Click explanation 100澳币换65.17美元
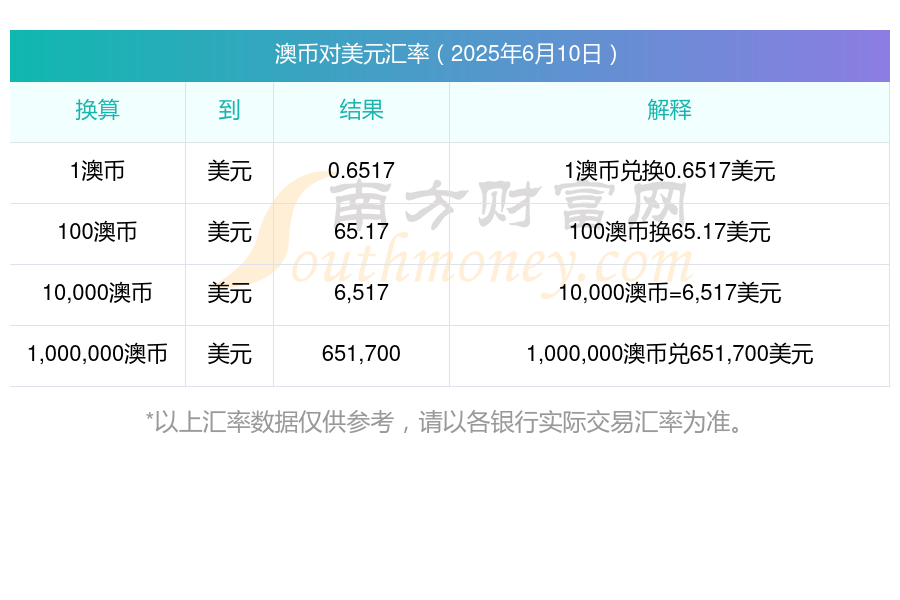The width and height of the screenshot is (900, 600). [669, 232]
